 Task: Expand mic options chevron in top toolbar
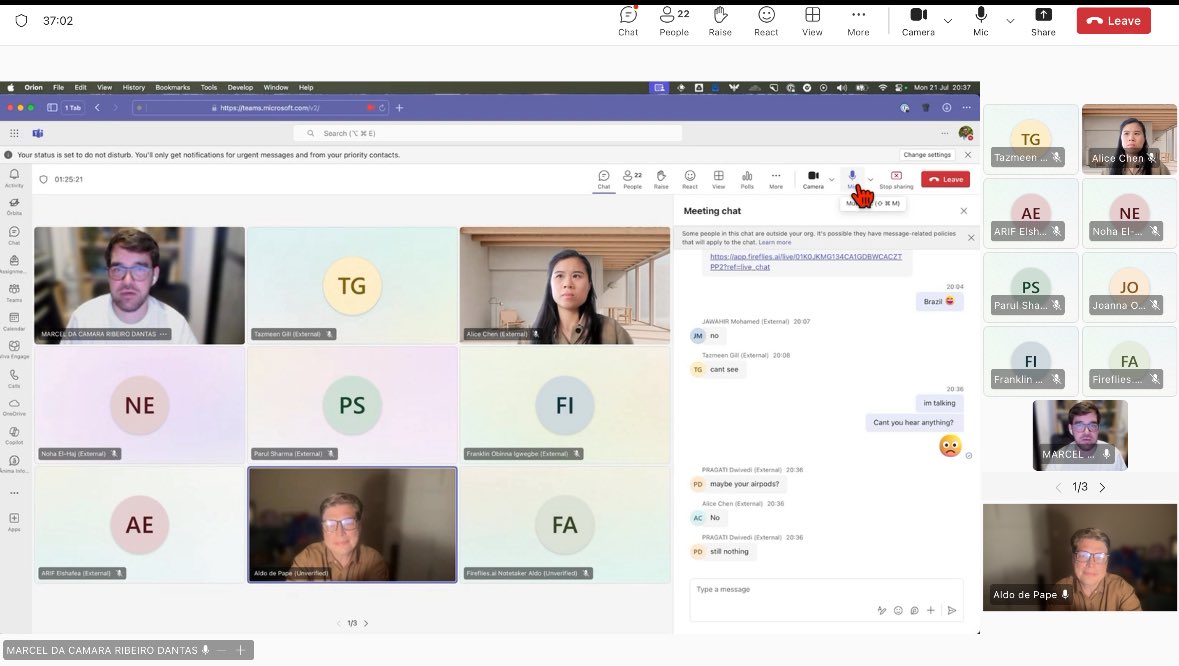(x=1011, y=21)
